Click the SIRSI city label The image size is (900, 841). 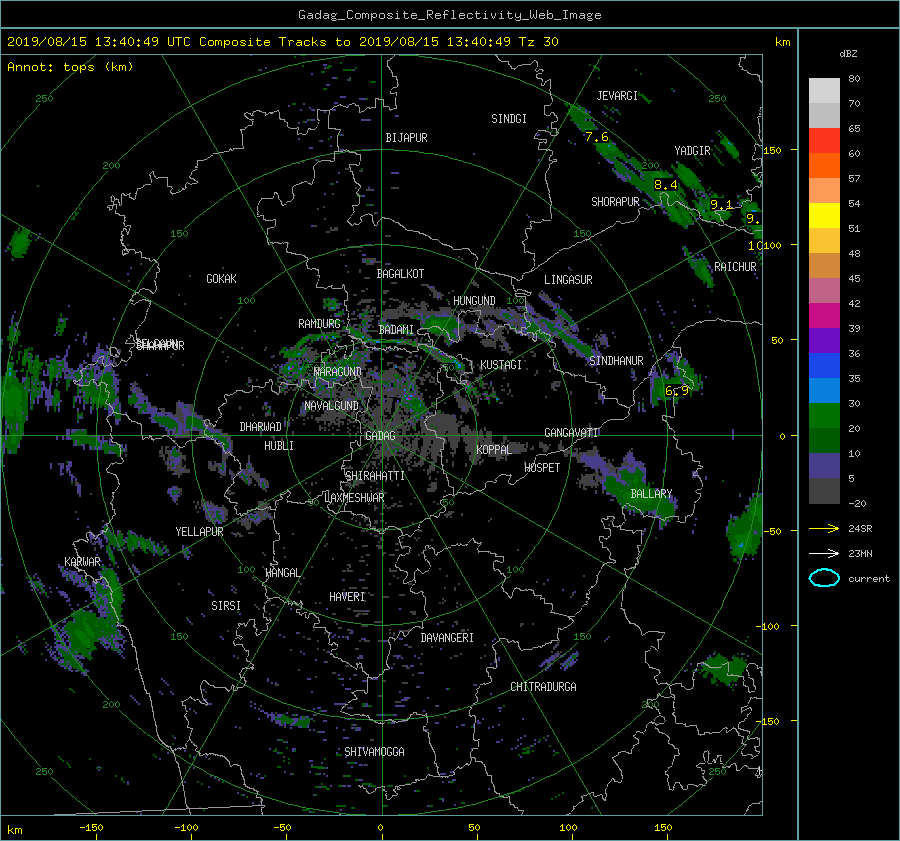tap(226, 606)
